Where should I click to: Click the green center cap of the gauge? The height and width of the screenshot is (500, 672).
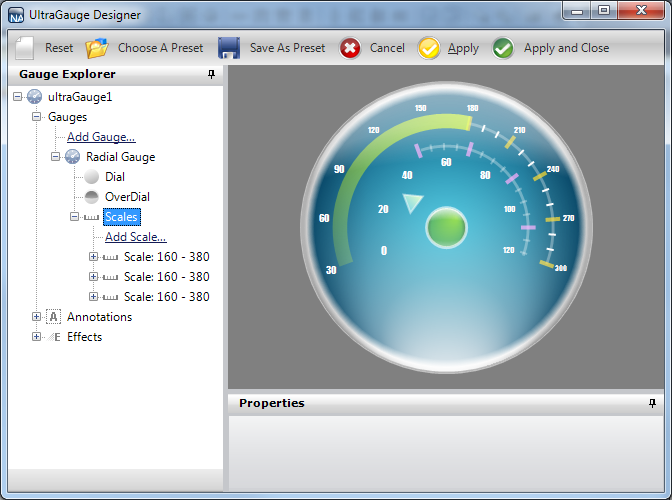point(446,228)
